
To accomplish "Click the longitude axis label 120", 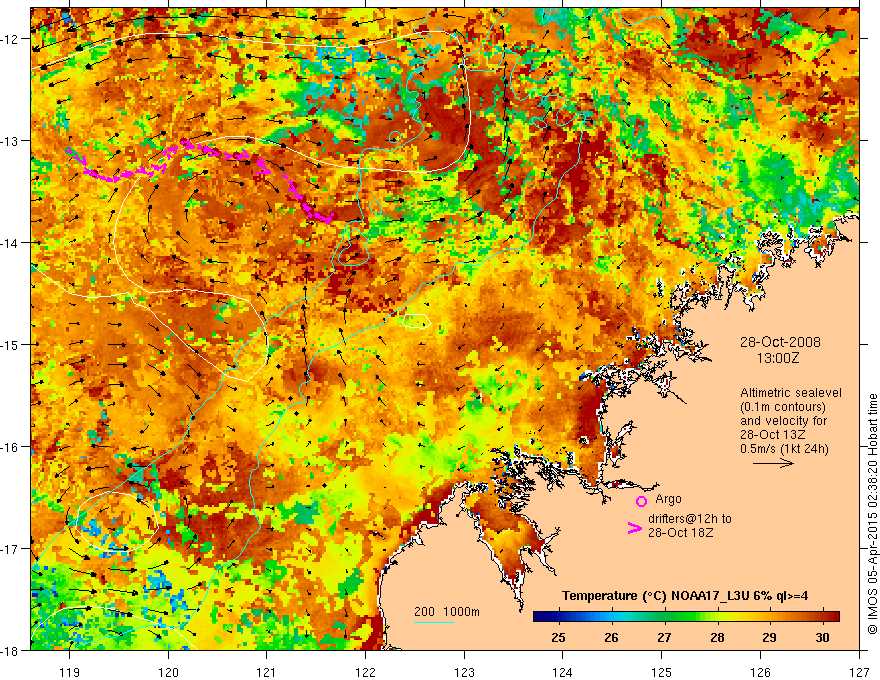I will coord(168,672).
